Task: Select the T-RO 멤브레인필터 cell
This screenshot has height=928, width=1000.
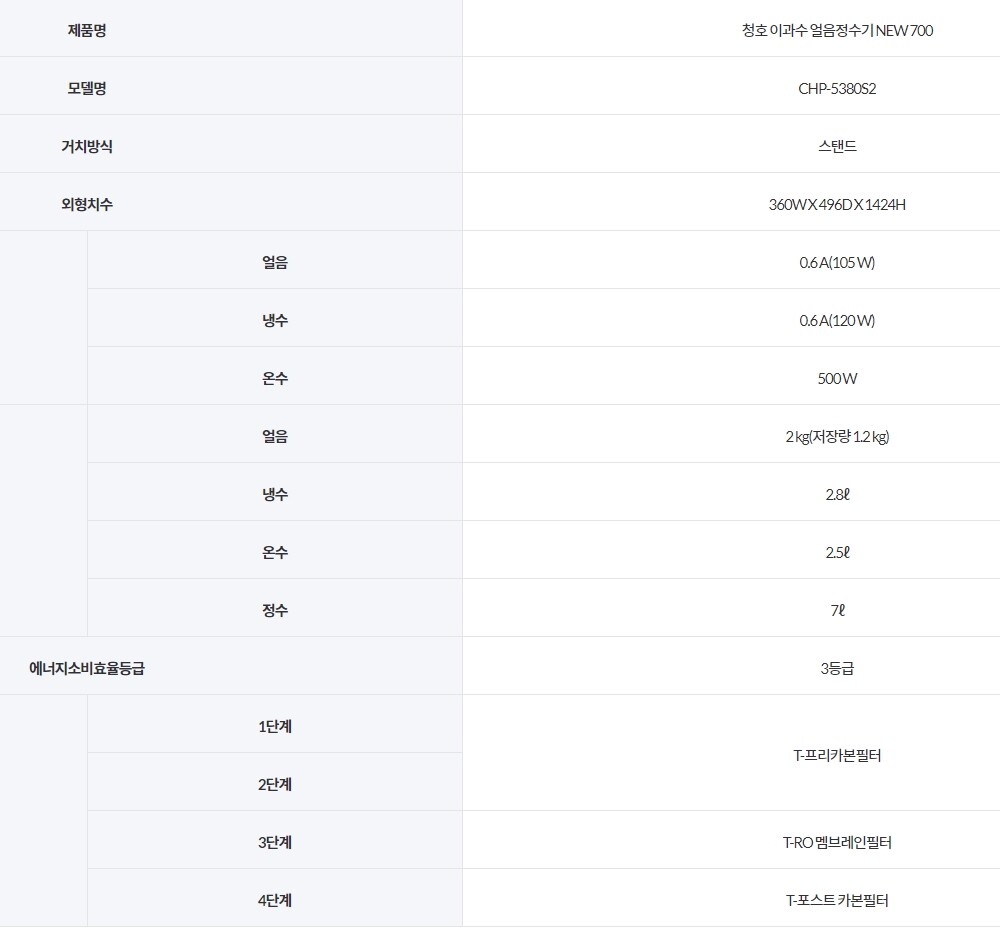Action: (x=837, y=842)
